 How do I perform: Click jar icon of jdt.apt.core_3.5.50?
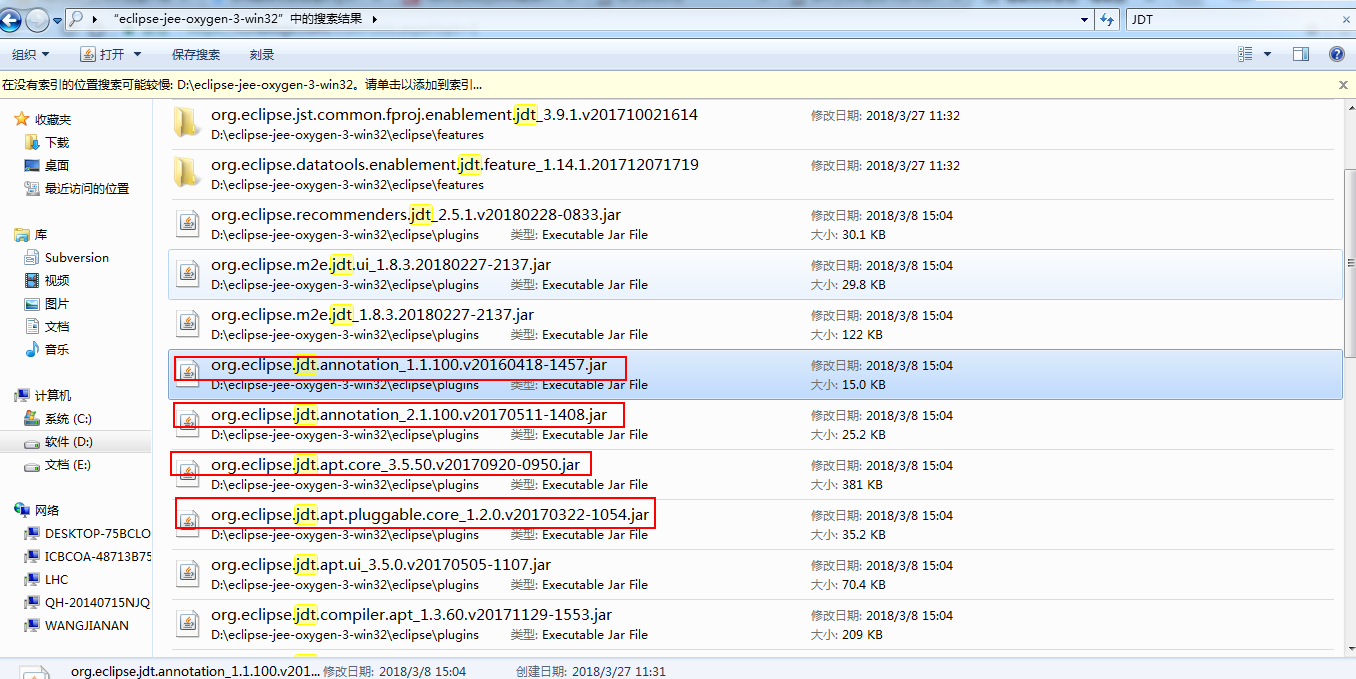point(188,473)
